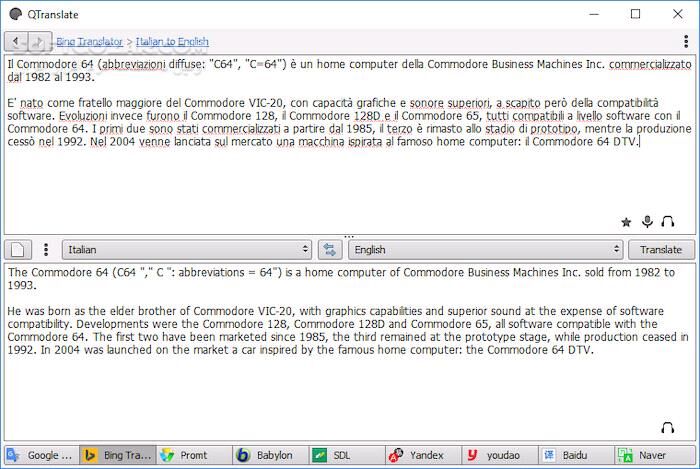The image size is (700, 469).
Task: Start voice input with microphone icon
Action: [648, 222]
